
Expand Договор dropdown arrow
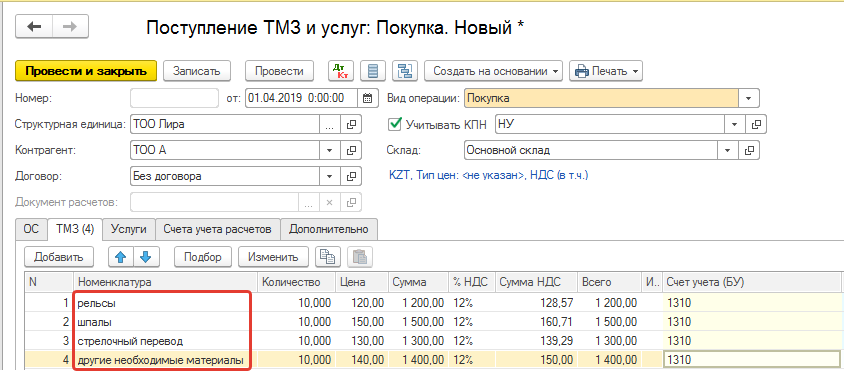(329, 176)
